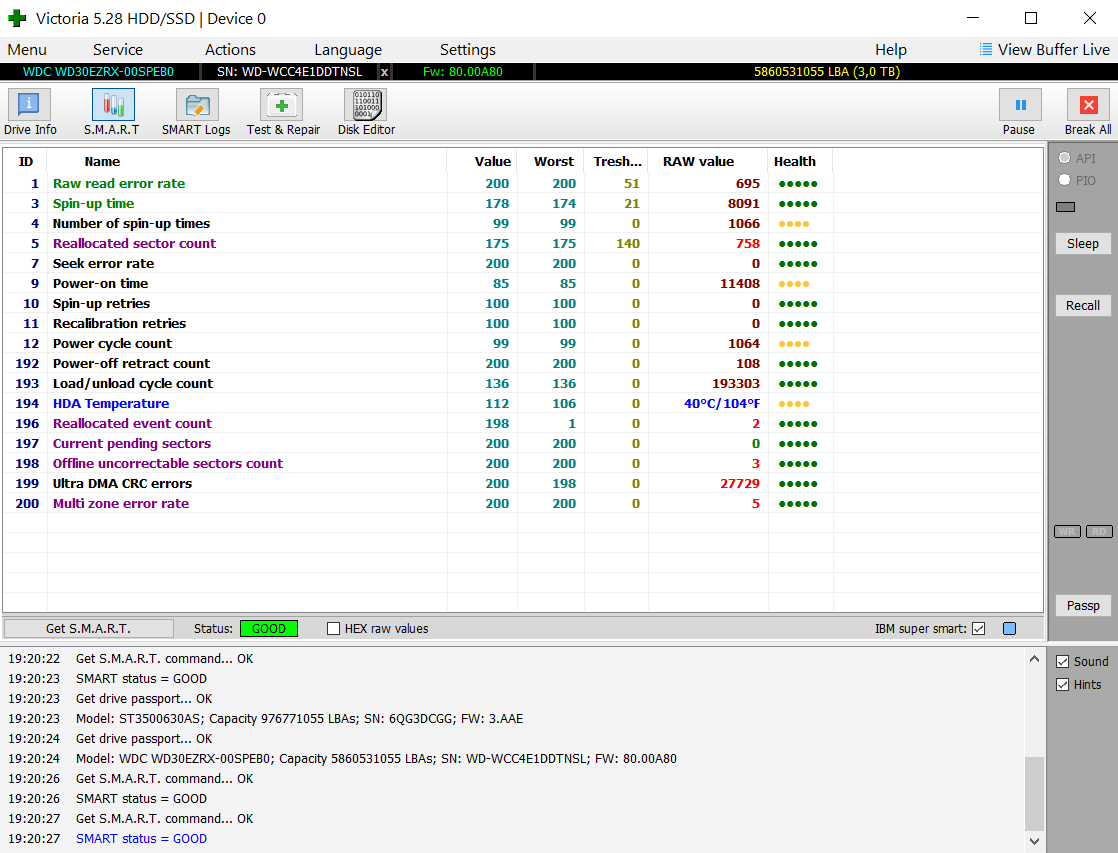Select the Load/unload cycle count row
This screenshot has height=853, width=1118.
pyautogui.click(x=523, y=383)
